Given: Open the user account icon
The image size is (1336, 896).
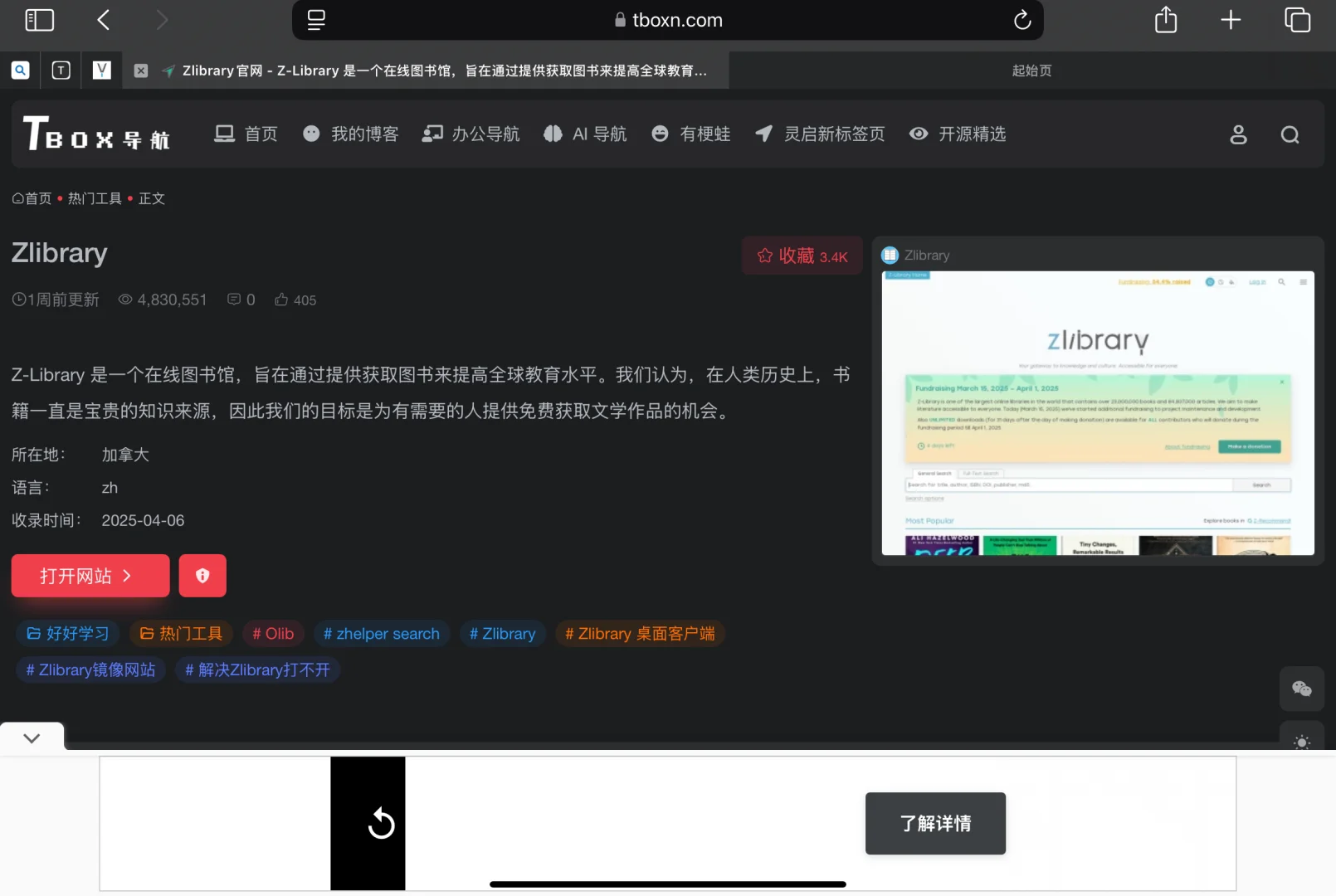Looking at the screenshot, I should pyautogui.click(x=1238, y=134).
